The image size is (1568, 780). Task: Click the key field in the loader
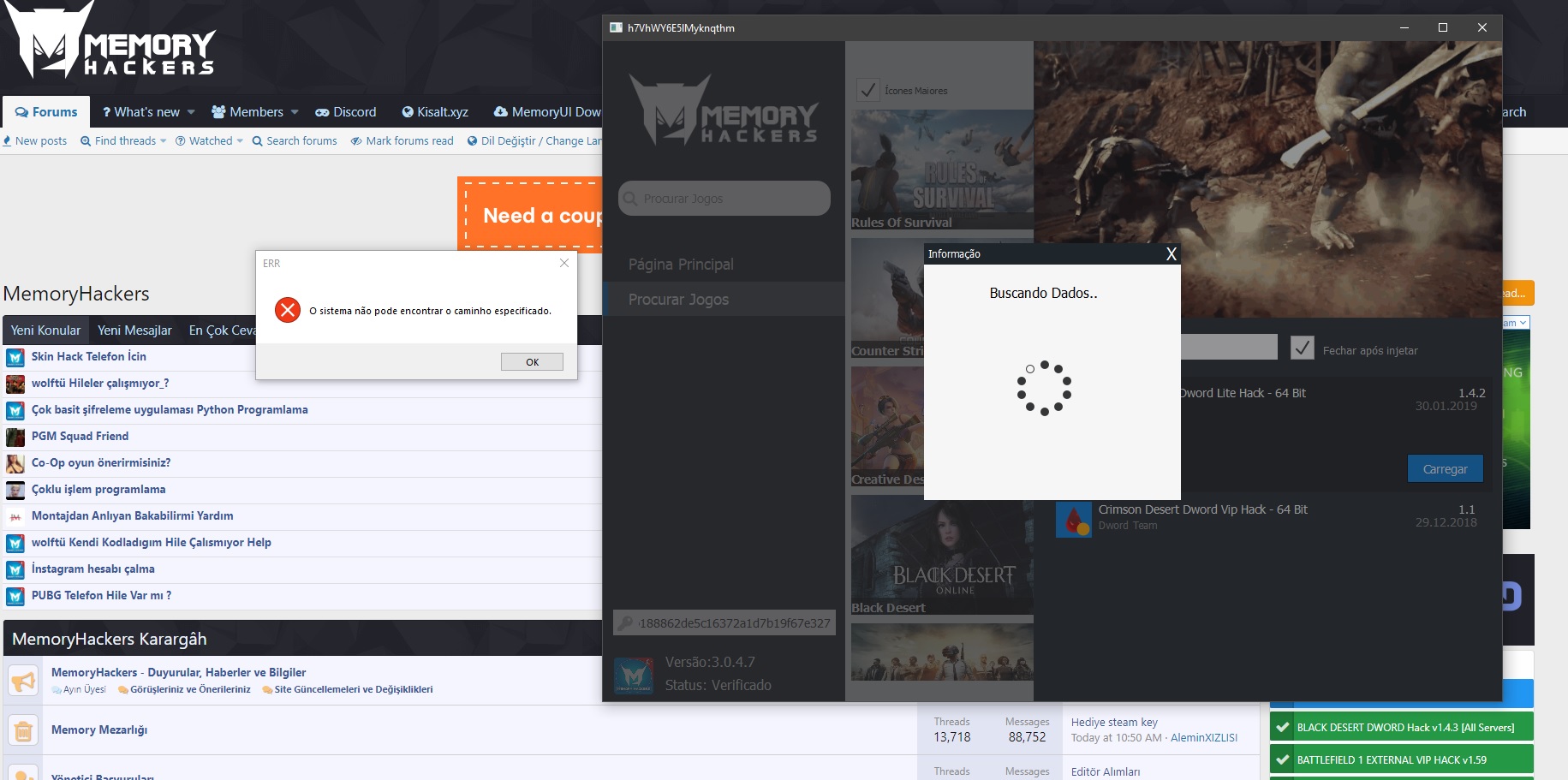(x=724, y=623)
